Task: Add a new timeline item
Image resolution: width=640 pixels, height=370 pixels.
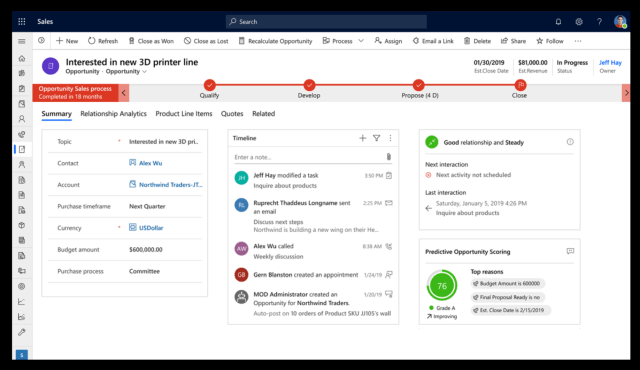Action: pos(362,138)
